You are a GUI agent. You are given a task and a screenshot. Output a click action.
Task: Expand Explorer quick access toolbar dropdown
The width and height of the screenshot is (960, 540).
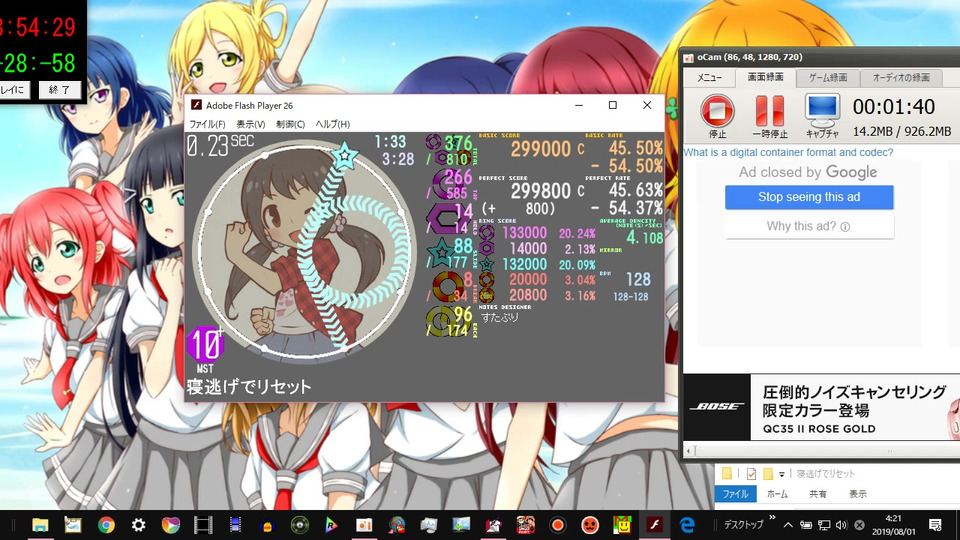pyautogui.click(x=782, y=474)
